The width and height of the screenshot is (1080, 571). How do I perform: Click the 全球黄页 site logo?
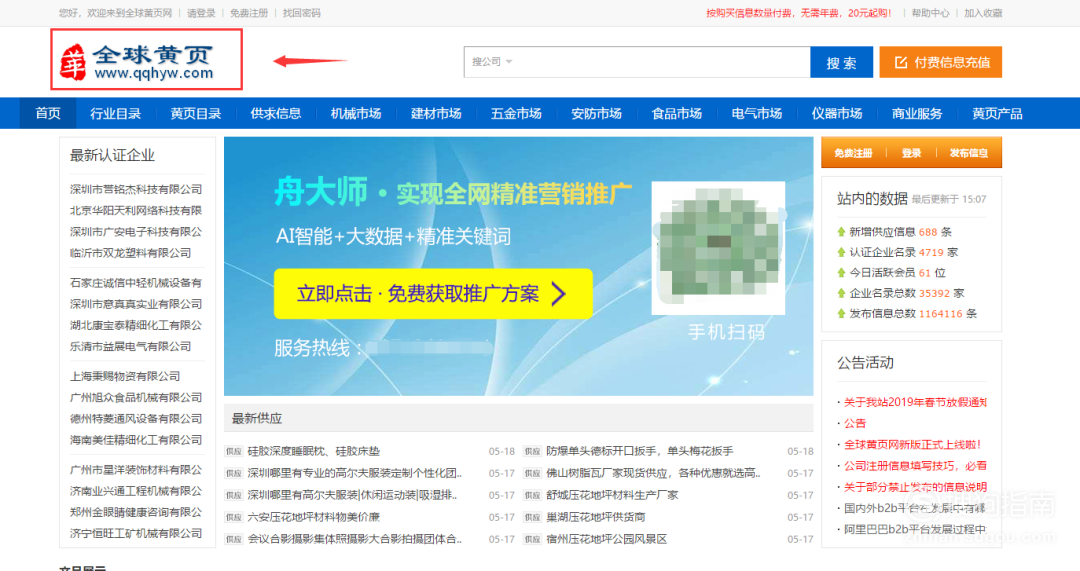click(x=147, y=60)
